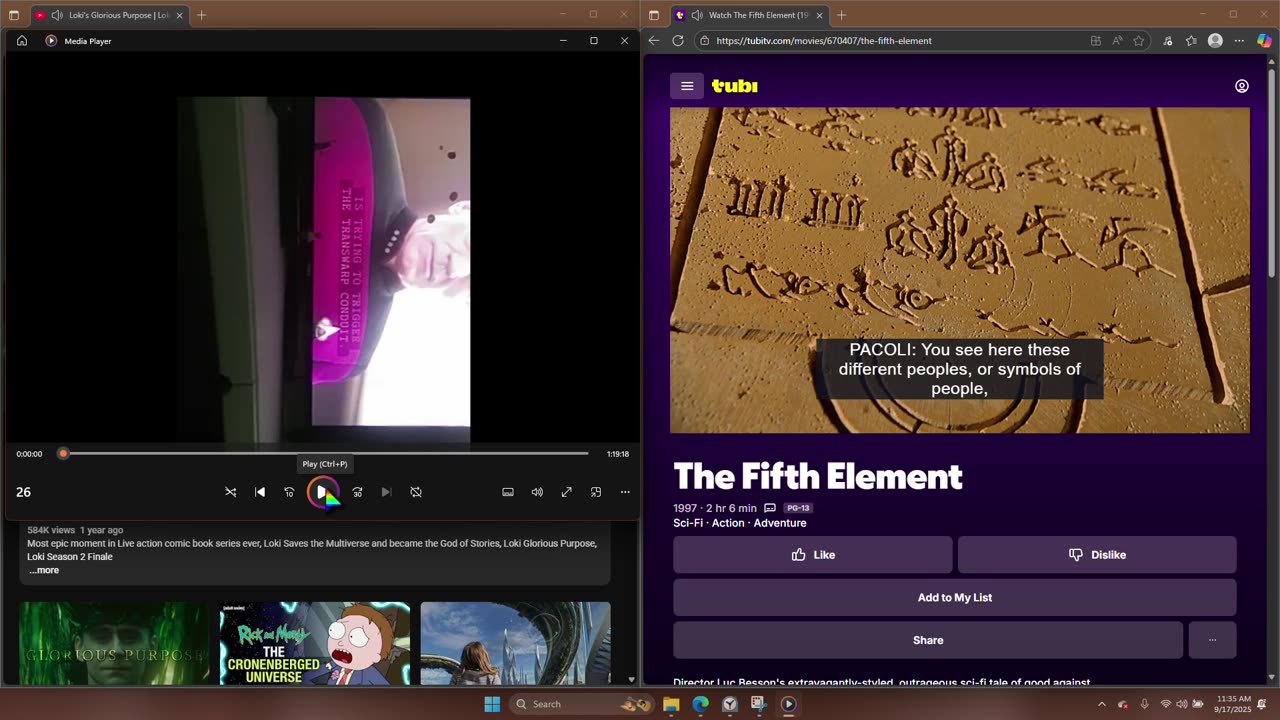The image size is (1280, 720).
Task: Enter full screen in Media Player
Action: point(566,492)
